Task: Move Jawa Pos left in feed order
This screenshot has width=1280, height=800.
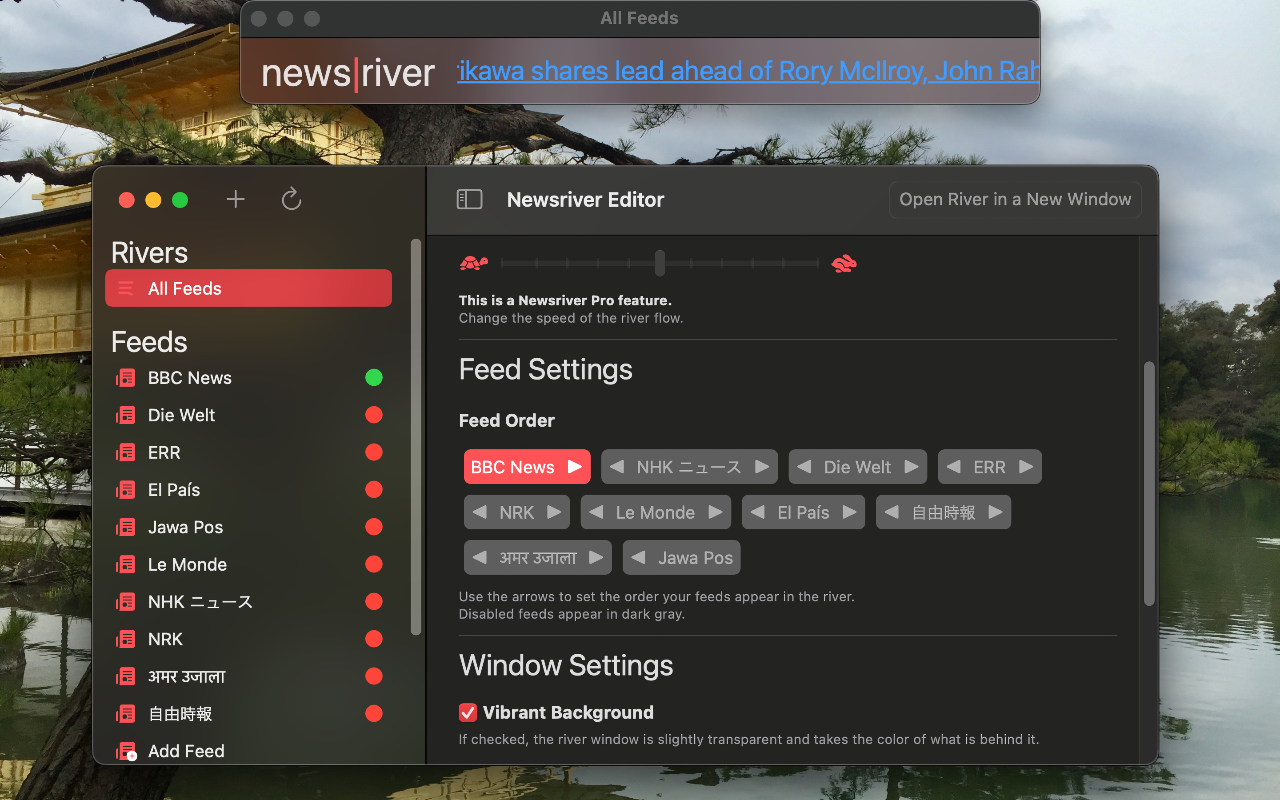Action: click(x=638, y=558)
